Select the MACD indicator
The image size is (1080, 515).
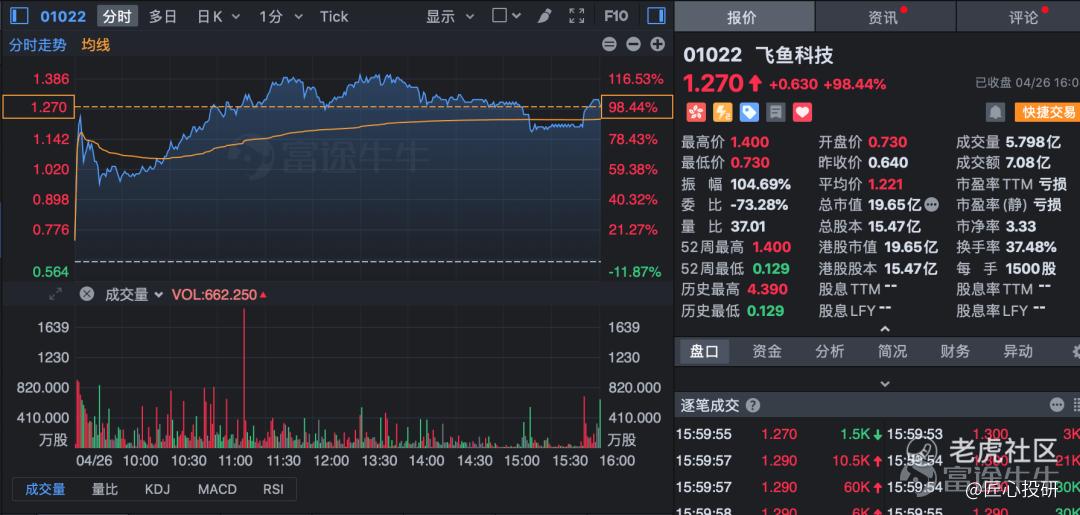pyautogui.click(x=217, y=490)
